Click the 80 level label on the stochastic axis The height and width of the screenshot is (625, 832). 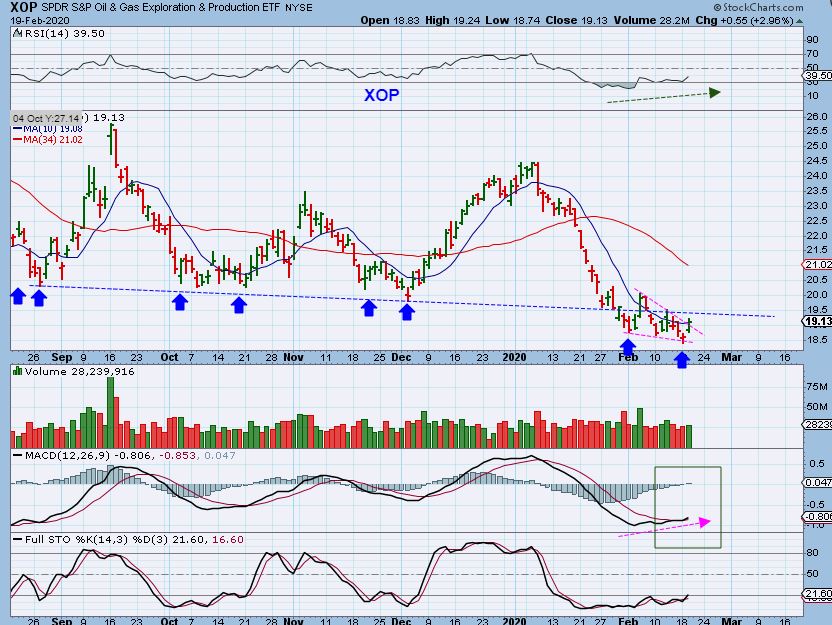812,552
